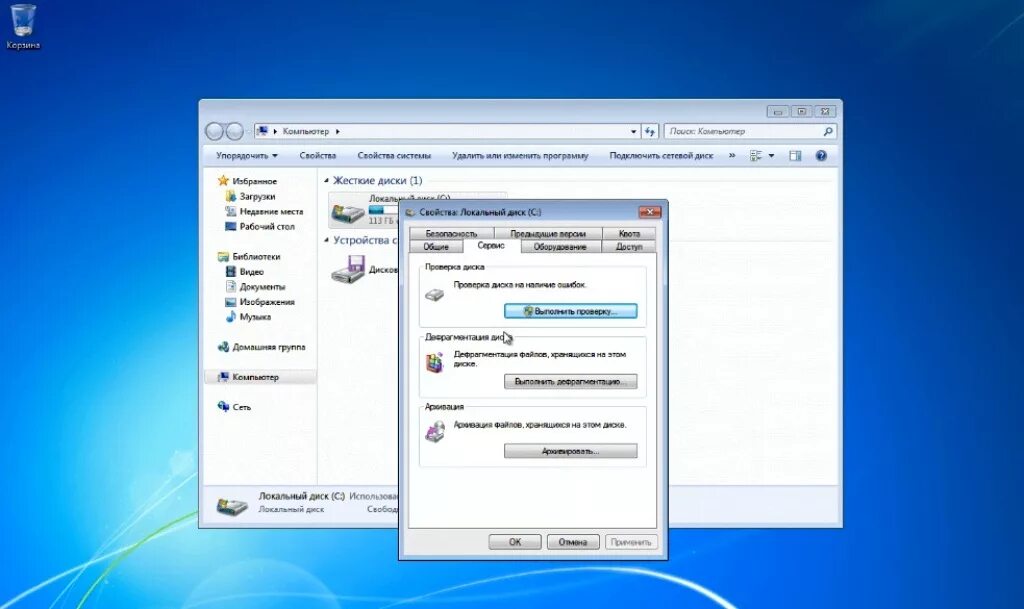Switch to the Предыдущие версии tab
This screenshot has width=1024, height=609.
548,233
